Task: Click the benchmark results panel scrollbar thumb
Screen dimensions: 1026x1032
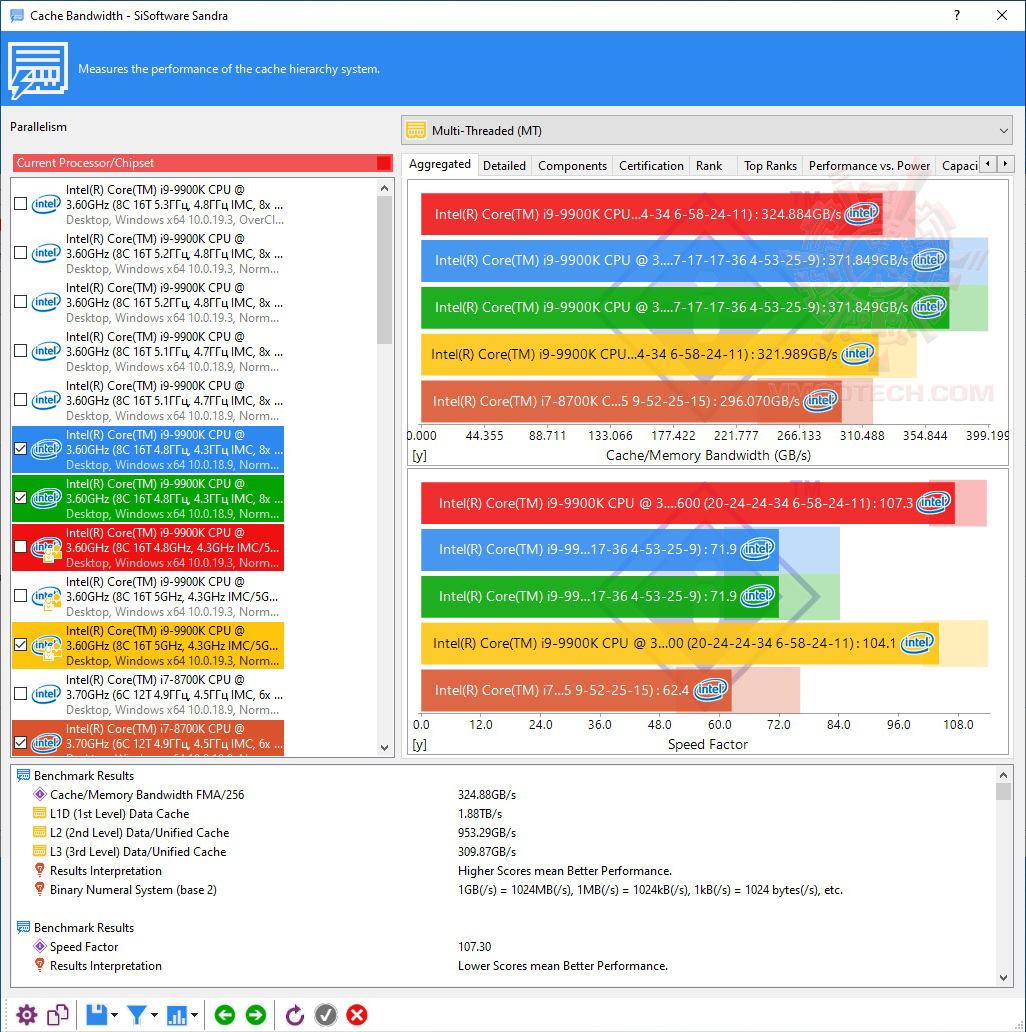Action: click(x=1003, y=791)
